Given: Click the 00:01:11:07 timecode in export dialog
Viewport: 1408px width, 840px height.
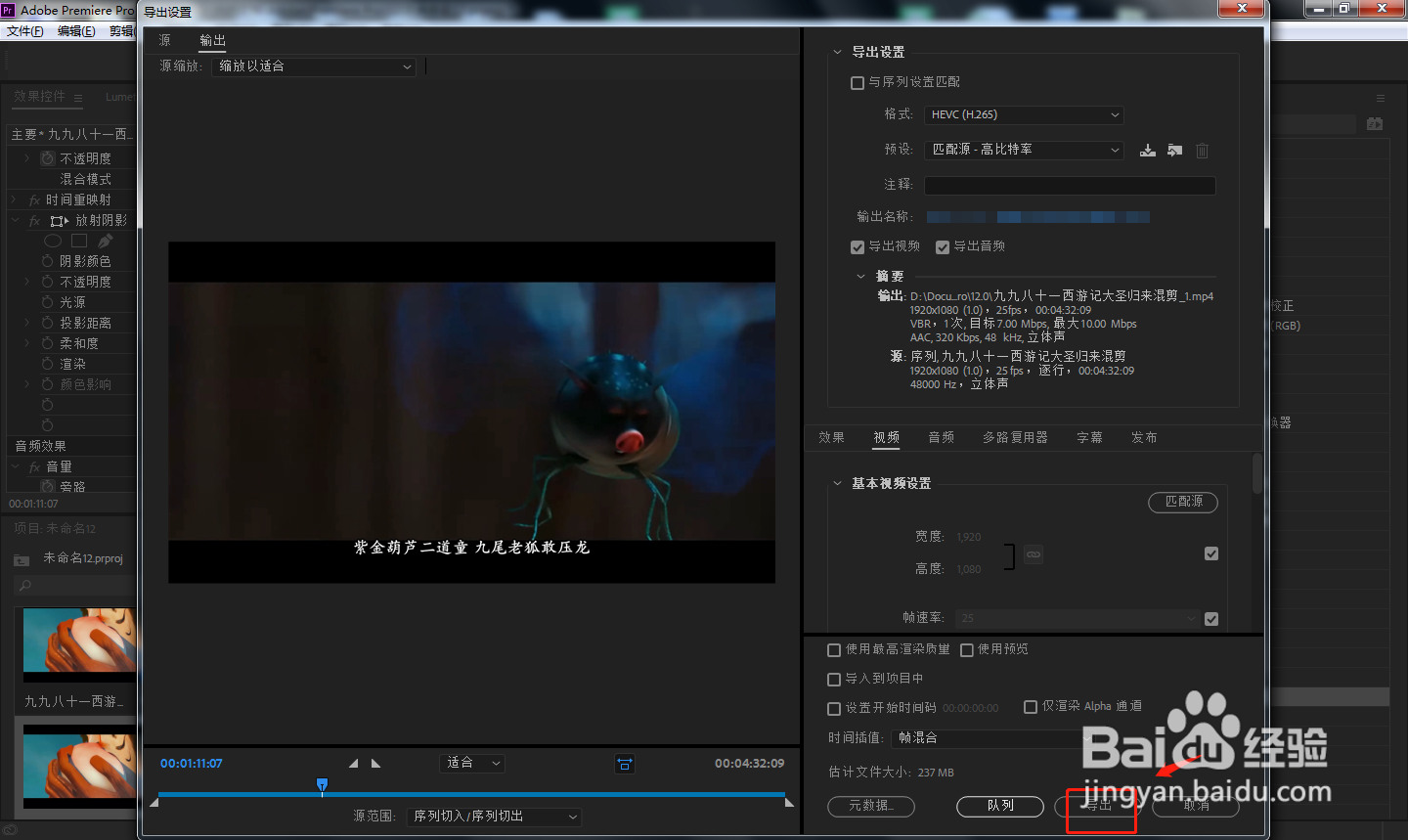Looking at the screenshot, I should 192,764.
